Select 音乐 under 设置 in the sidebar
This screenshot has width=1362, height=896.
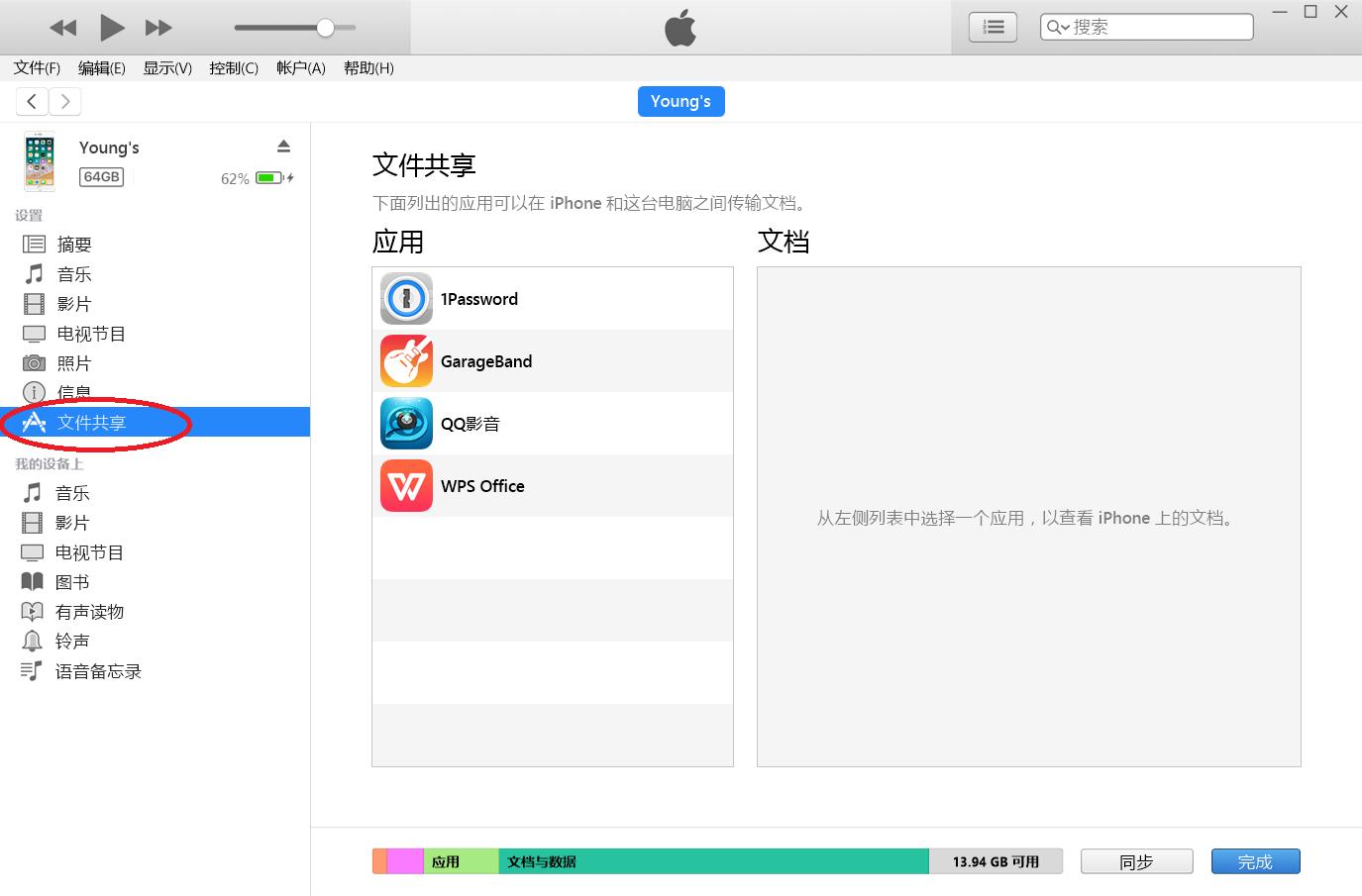coord(73,273)
